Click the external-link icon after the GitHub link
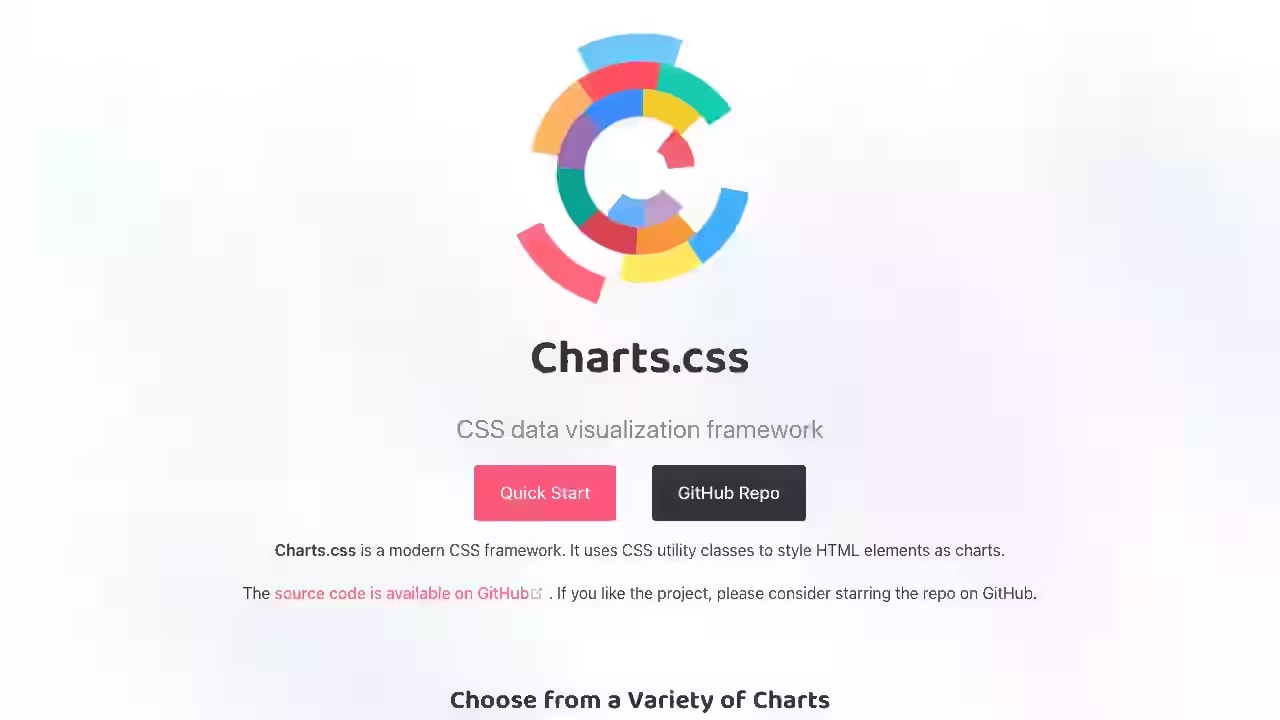This screenshot has height=720, width=1280. click(x=537, y=592)
